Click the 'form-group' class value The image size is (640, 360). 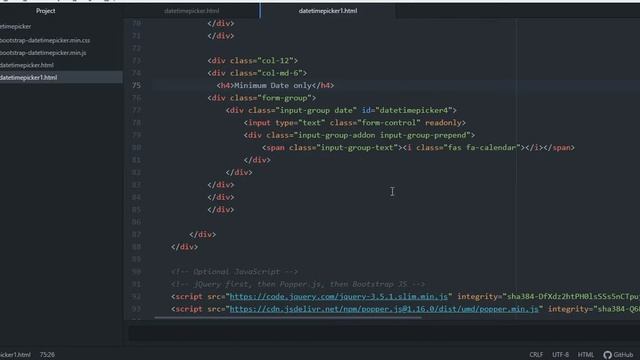(284, 98)
